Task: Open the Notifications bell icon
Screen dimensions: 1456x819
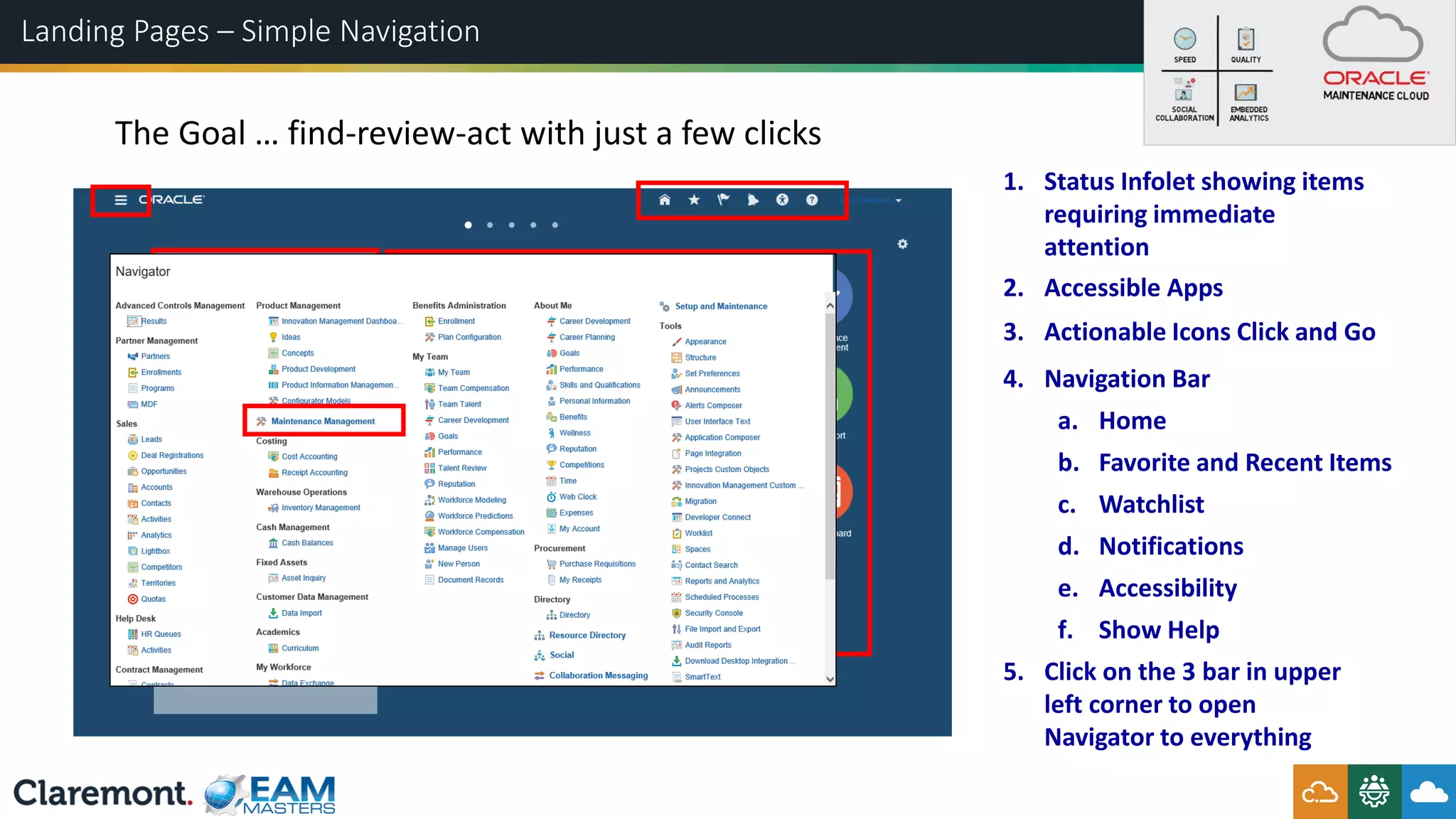Action: (x=753, y=200)
